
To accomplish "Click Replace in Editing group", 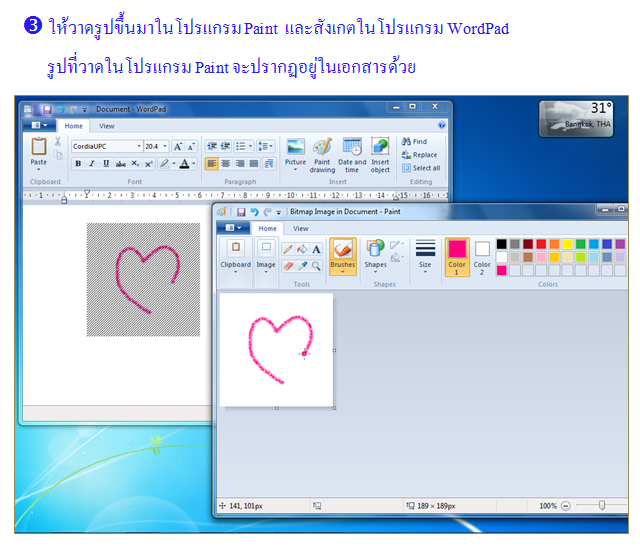I will coord(419,155).
